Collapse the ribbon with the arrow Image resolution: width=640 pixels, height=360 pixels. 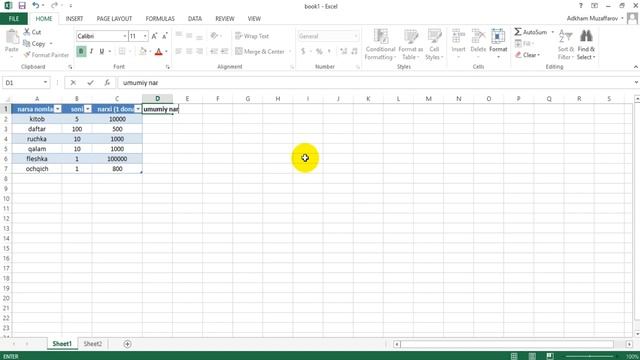[x=636, y=67]
